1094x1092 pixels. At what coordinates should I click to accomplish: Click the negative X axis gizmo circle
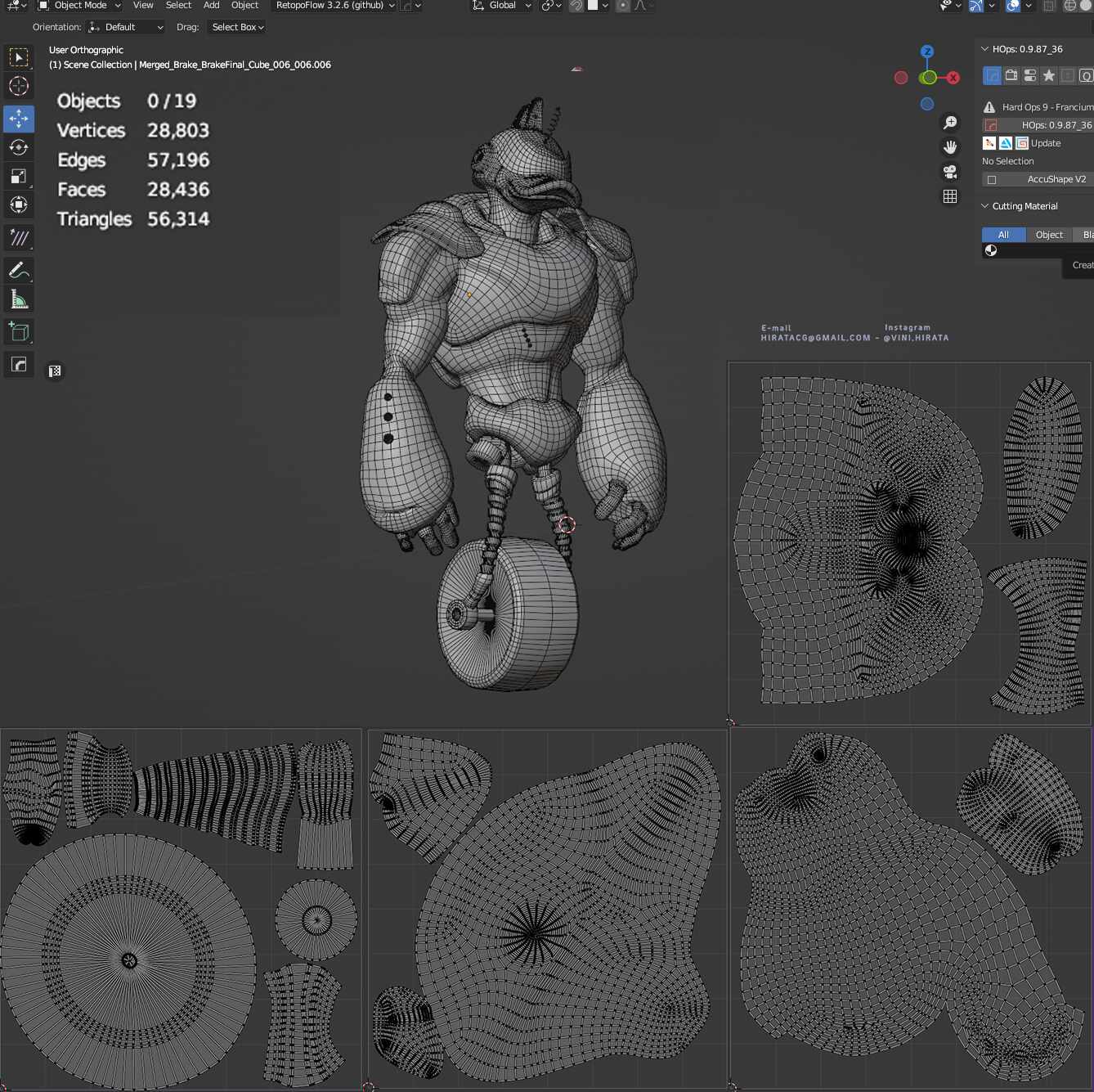(901, 78)
